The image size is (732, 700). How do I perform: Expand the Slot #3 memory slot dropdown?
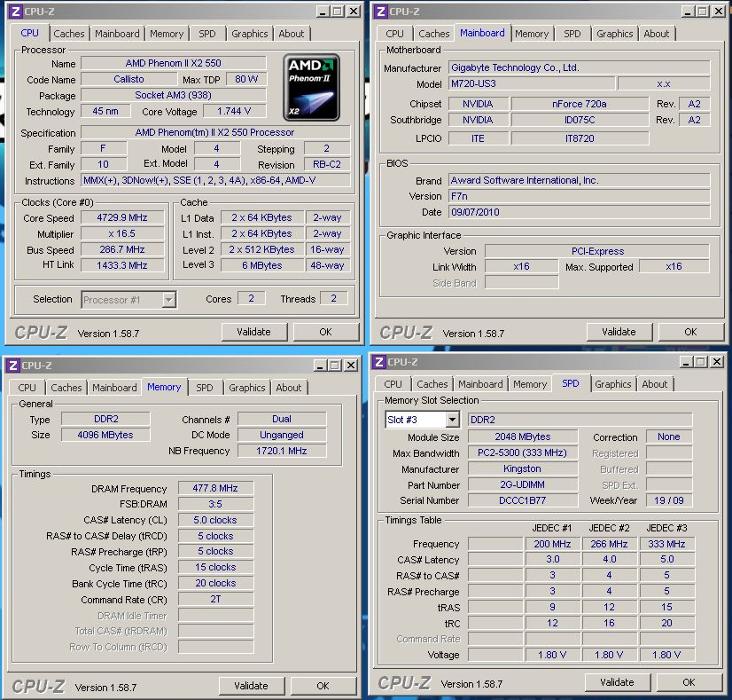point(452,420)
